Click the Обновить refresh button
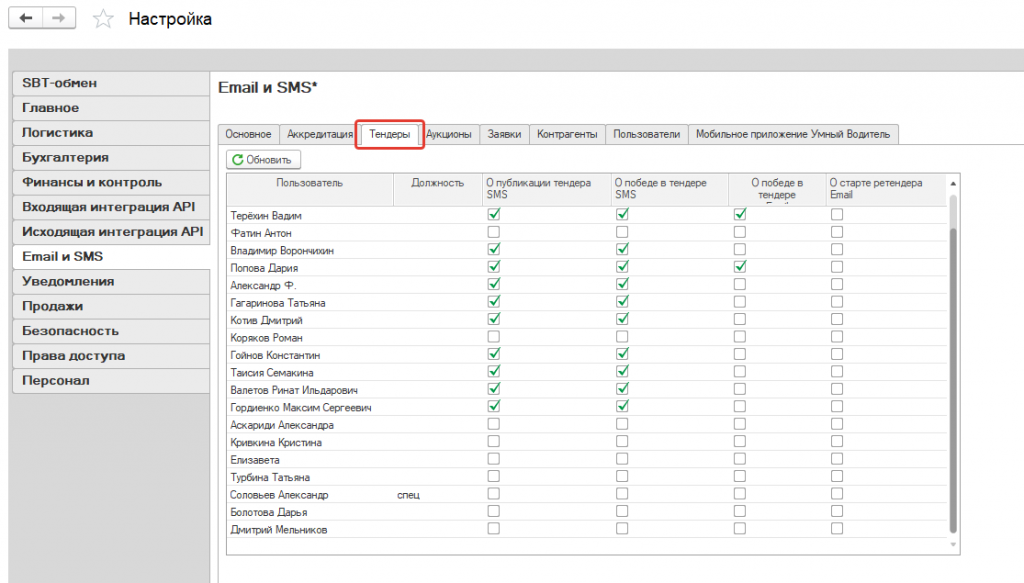 tap(263, 159)
